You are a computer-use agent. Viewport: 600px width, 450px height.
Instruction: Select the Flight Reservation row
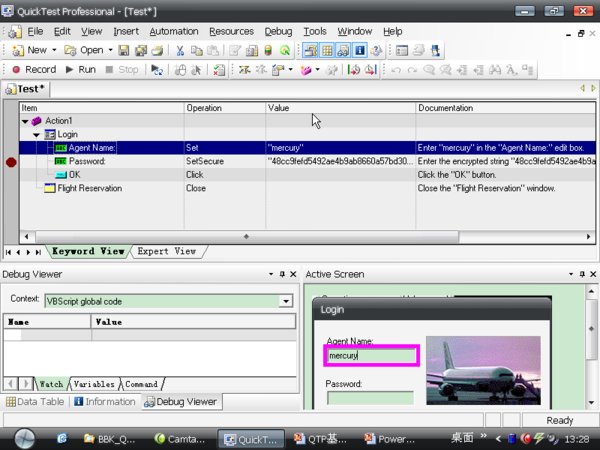click(x=90, y=187)
